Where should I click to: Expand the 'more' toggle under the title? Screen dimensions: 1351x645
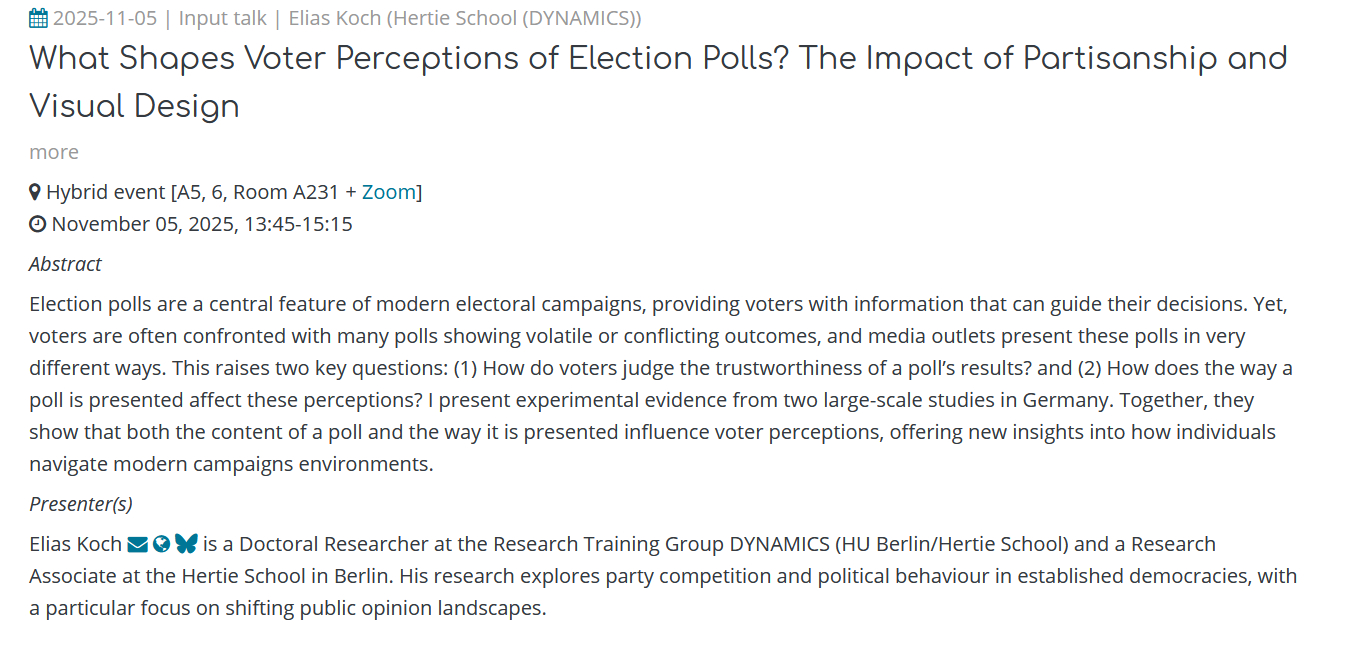(x=54, y=152)
